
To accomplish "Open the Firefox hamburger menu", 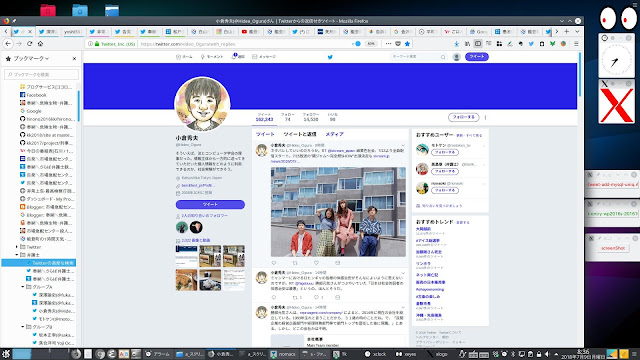I will [576, 44].
